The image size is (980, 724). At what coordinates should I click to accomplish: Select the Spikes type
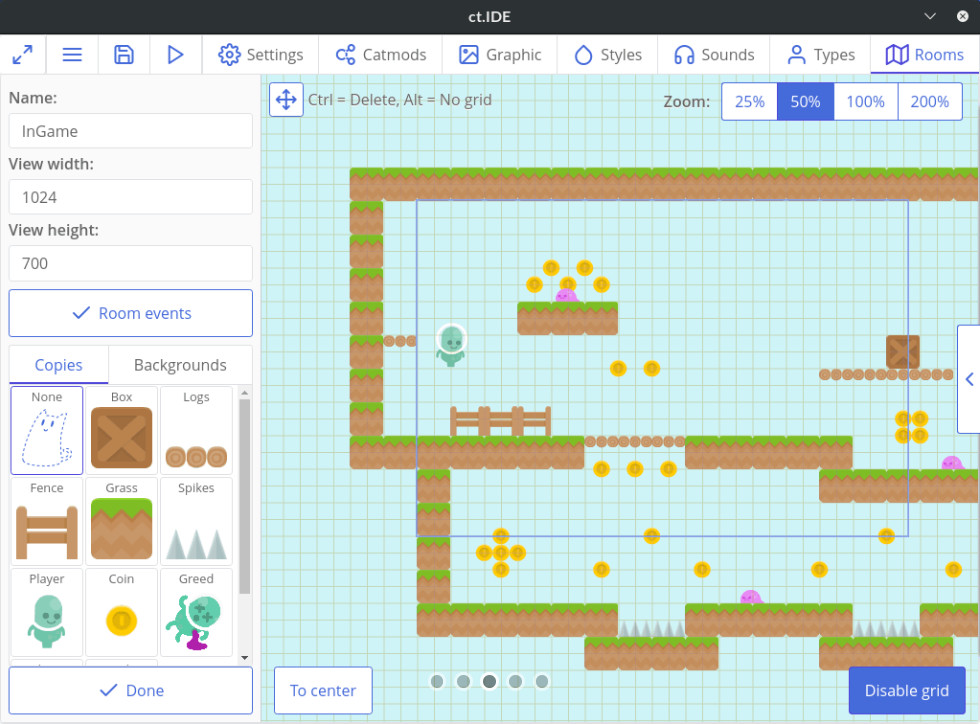pos(196,521)
